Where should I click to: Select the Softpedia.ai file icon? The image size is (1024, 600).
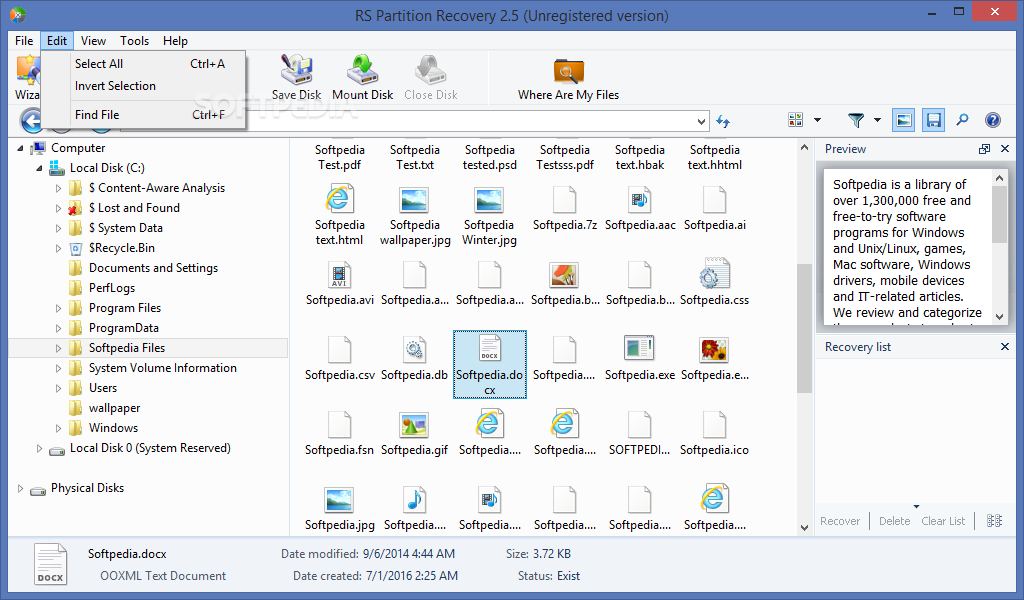[x=714, y=200]
